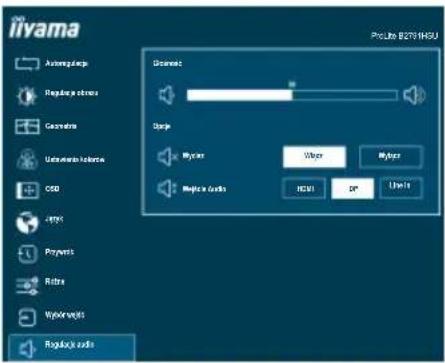This screenshot has height=363, width=445.
Task: Open the Język globe icon
Action: (x=27, y=222)
